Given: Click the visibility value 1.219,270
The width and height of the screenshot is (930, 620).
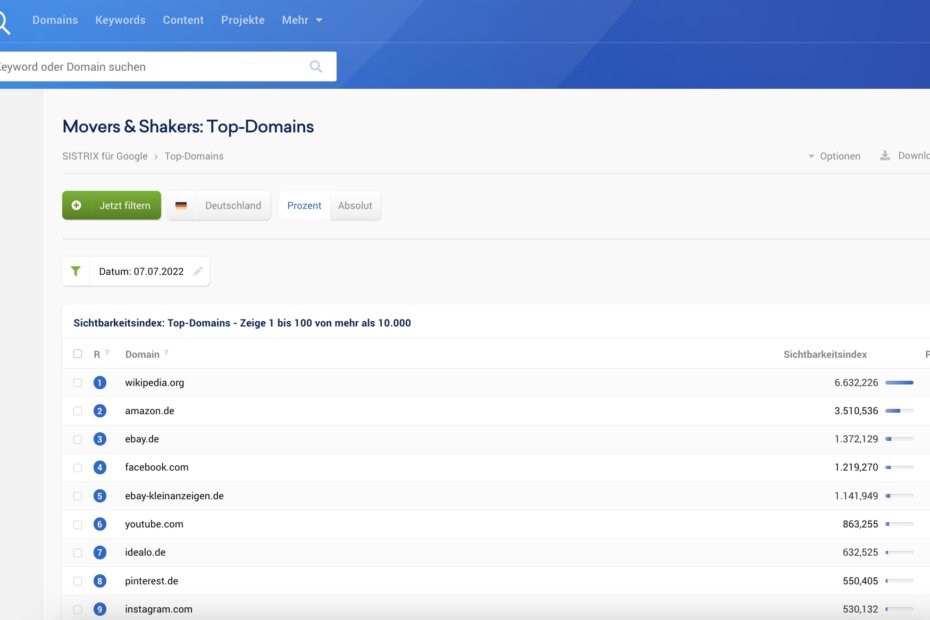Looking at the screenshot, I should 856,468.
